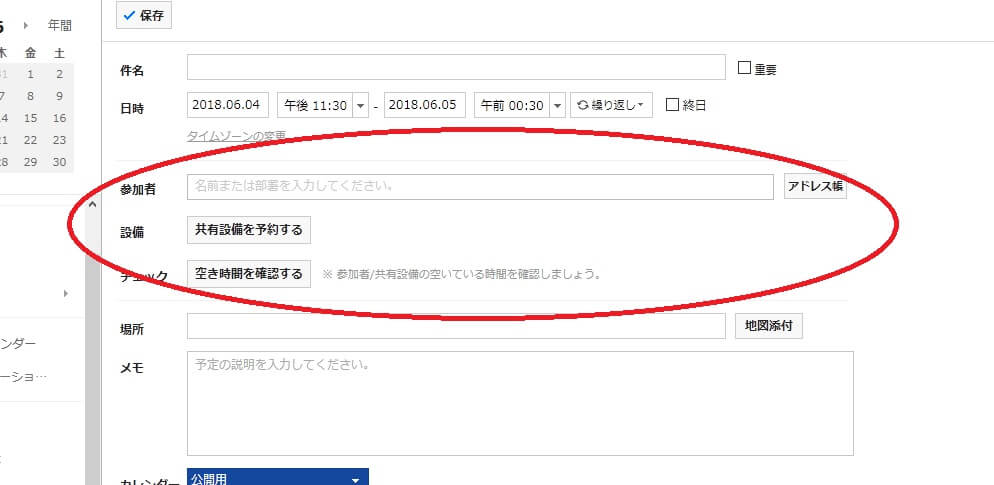Click the 地図添付 attach map button

pyautogui.click(x=768, y=326)
